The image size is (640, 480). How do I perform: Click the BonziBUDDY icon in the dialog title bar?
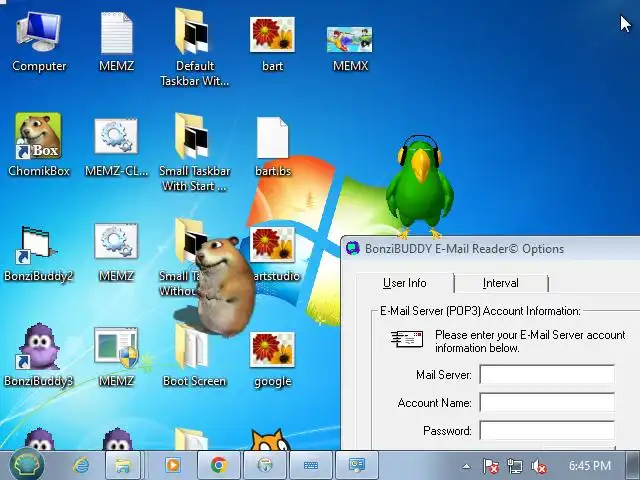(353, 248)
